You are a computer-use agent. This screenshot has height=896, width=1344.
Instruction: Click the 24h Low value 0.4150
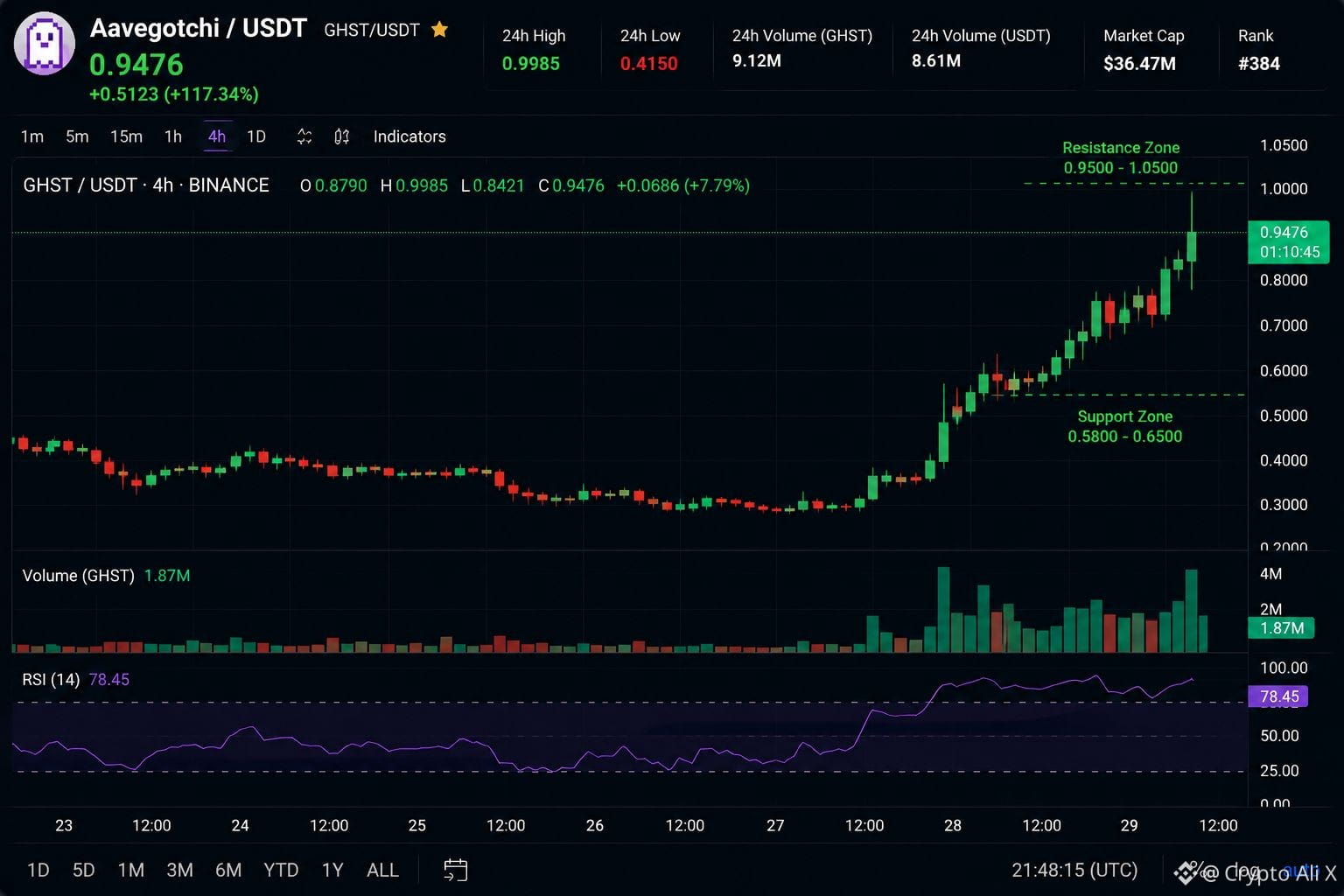coord(649,63)
